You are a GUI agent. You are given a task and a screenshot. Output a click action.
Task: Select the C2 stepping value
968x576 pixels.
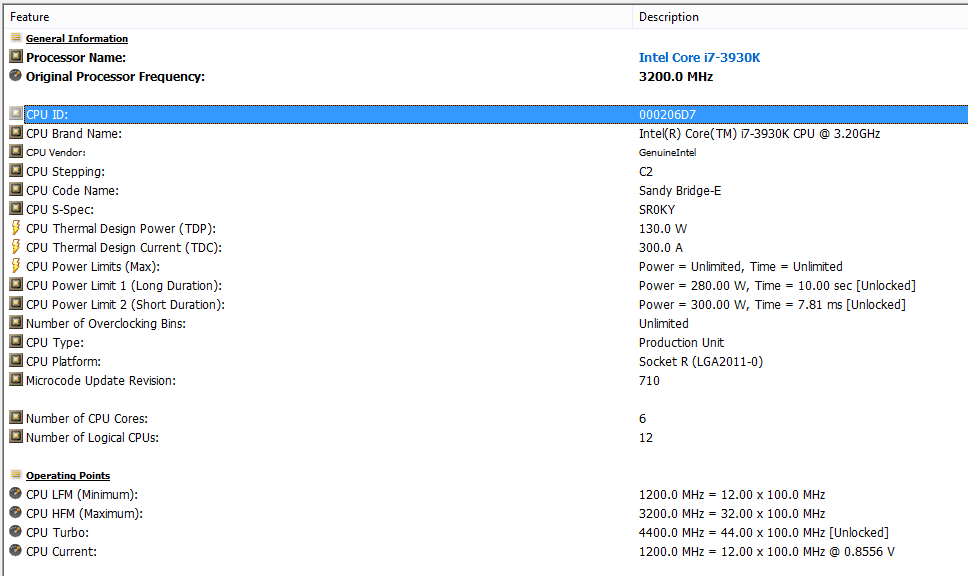[x=646, y=172]
